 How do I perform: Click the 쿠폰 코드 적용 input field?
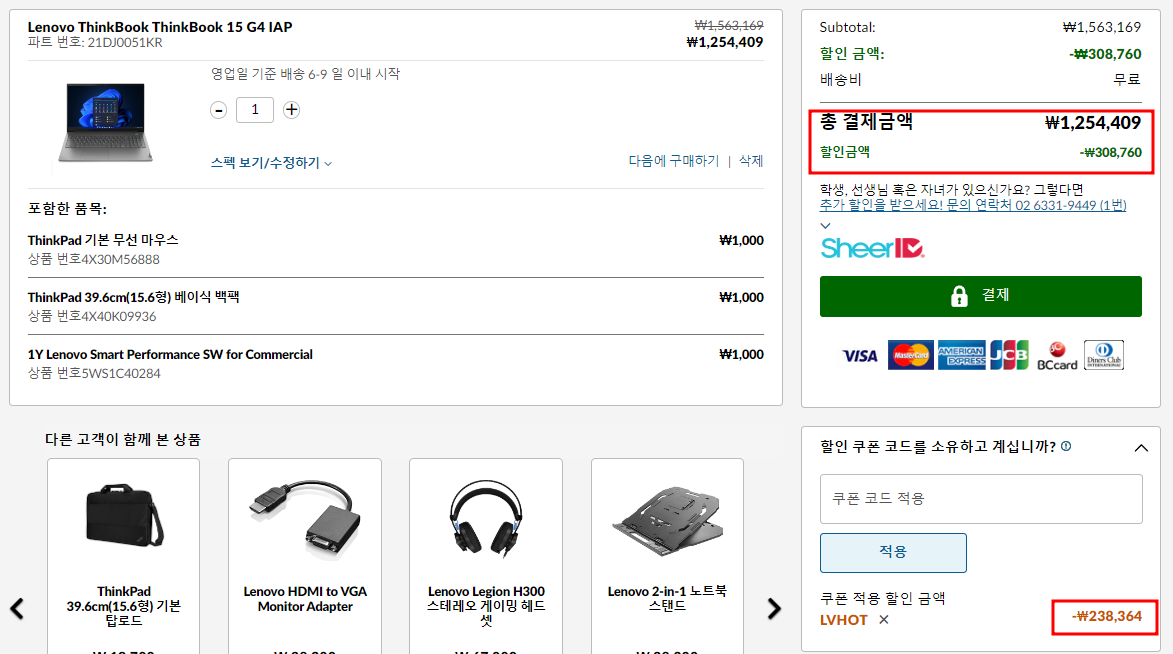point(981,499)
